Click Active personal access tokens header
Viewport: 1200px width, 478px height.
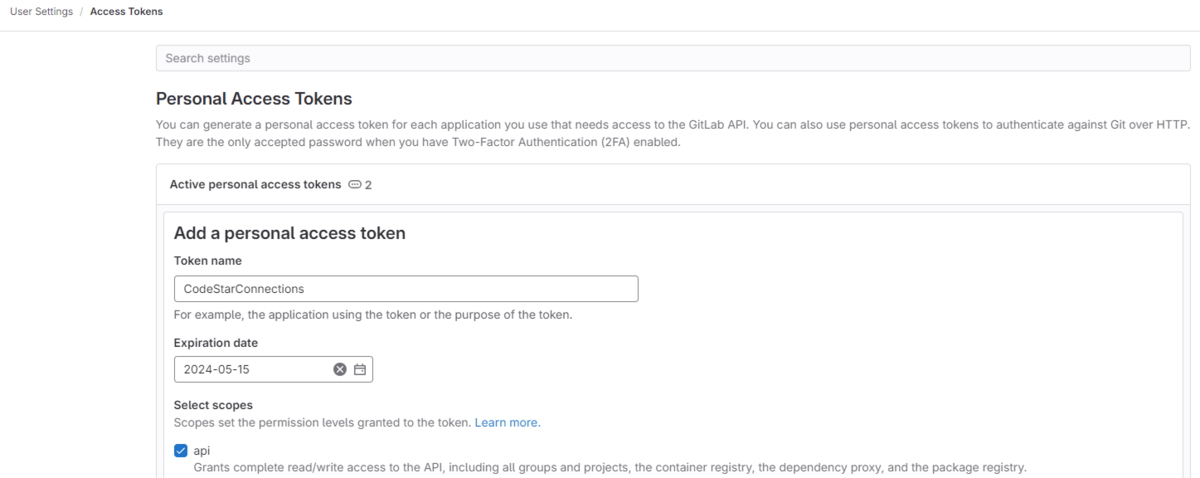[x=255, y=185]
